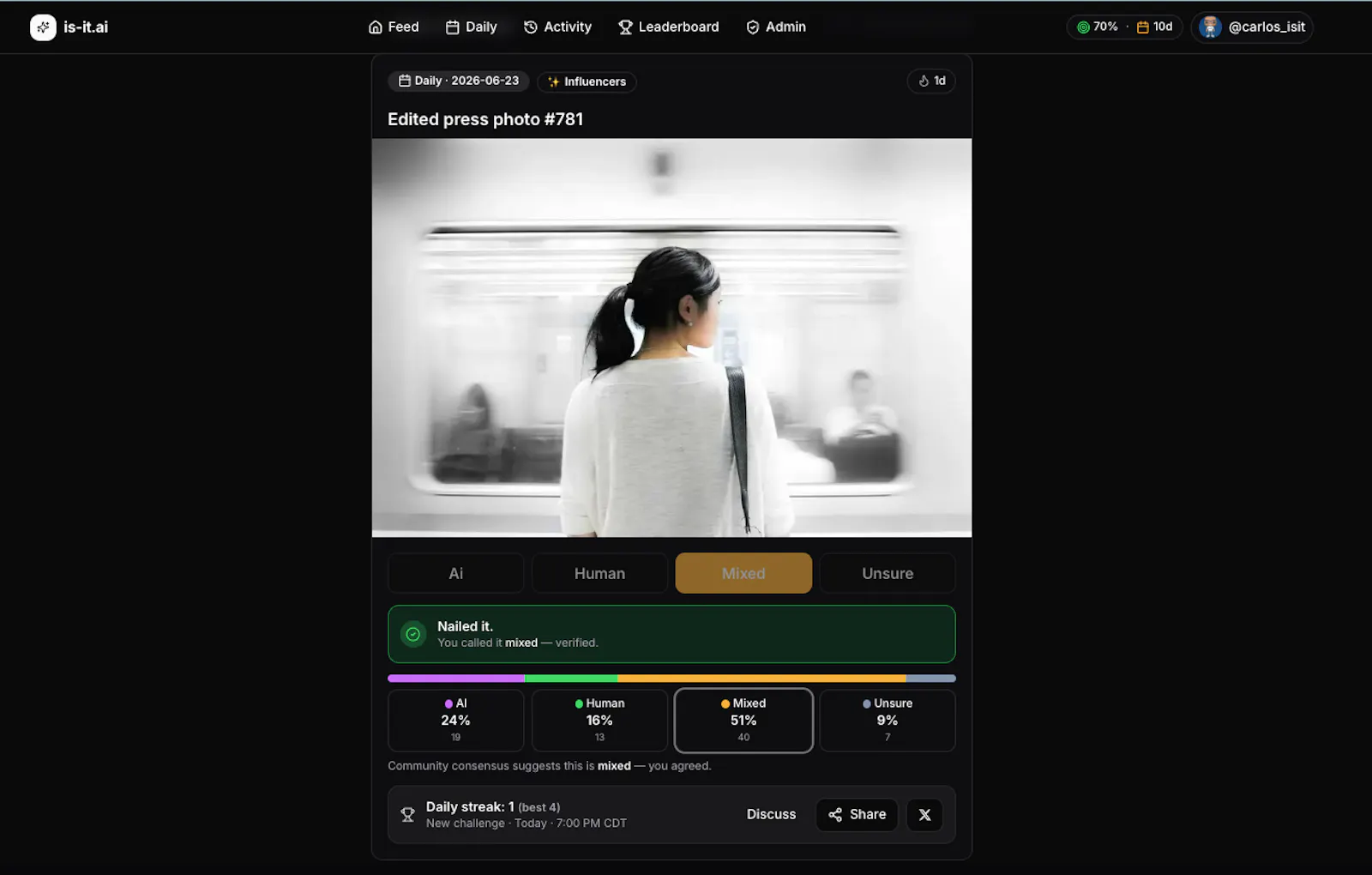Click the title Edited press photo #781
Viewport: 1372px width, 875px height.
pyautogui.click(x=485, y=119)
